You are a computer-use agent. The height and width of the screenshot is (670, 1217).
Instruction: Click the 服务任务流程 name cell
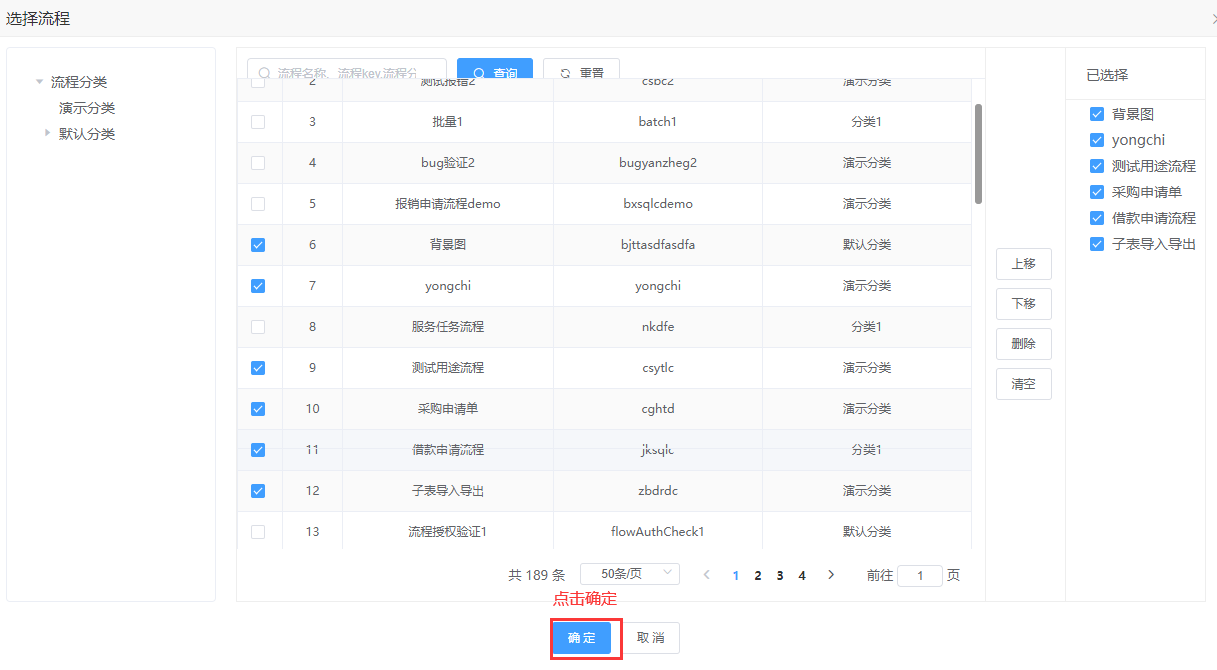tap(448, 327)
